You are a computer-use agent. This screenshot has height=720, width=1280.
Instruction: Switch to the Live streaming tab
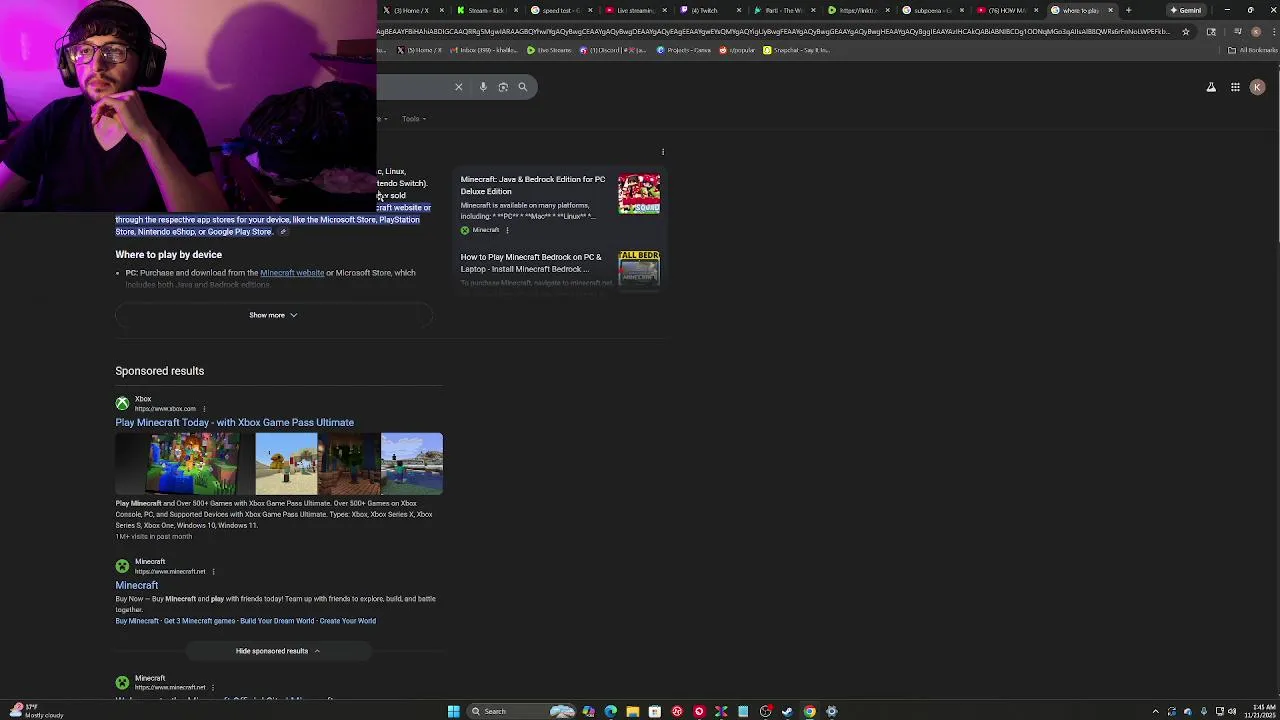637,10
